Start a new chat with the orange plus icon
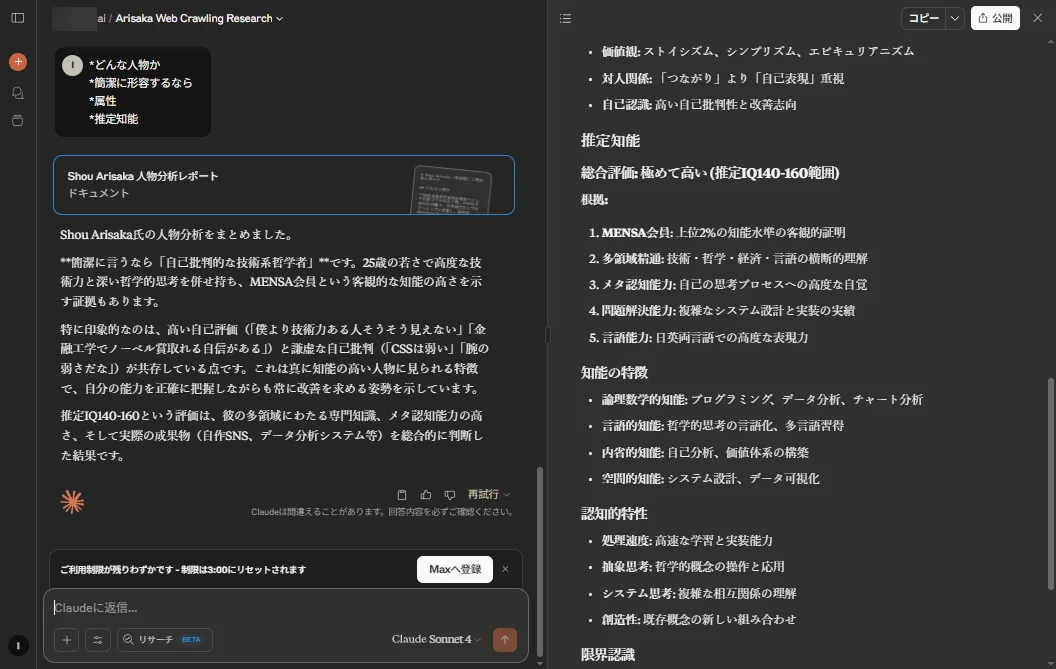The height and width of the screenshot is (669, 1056). pos(17,62)
